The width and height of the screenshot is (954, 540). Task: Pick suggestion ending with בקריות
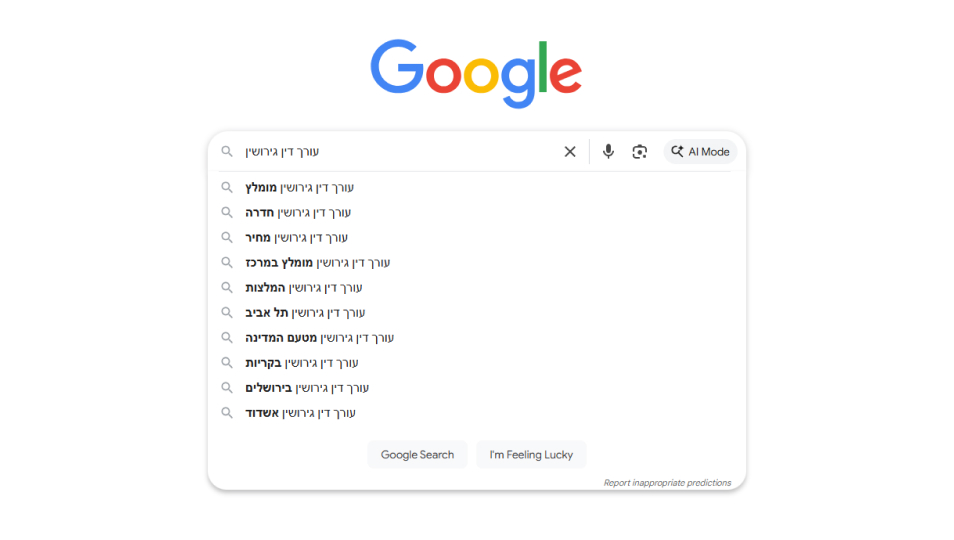(x=302, y=362)
